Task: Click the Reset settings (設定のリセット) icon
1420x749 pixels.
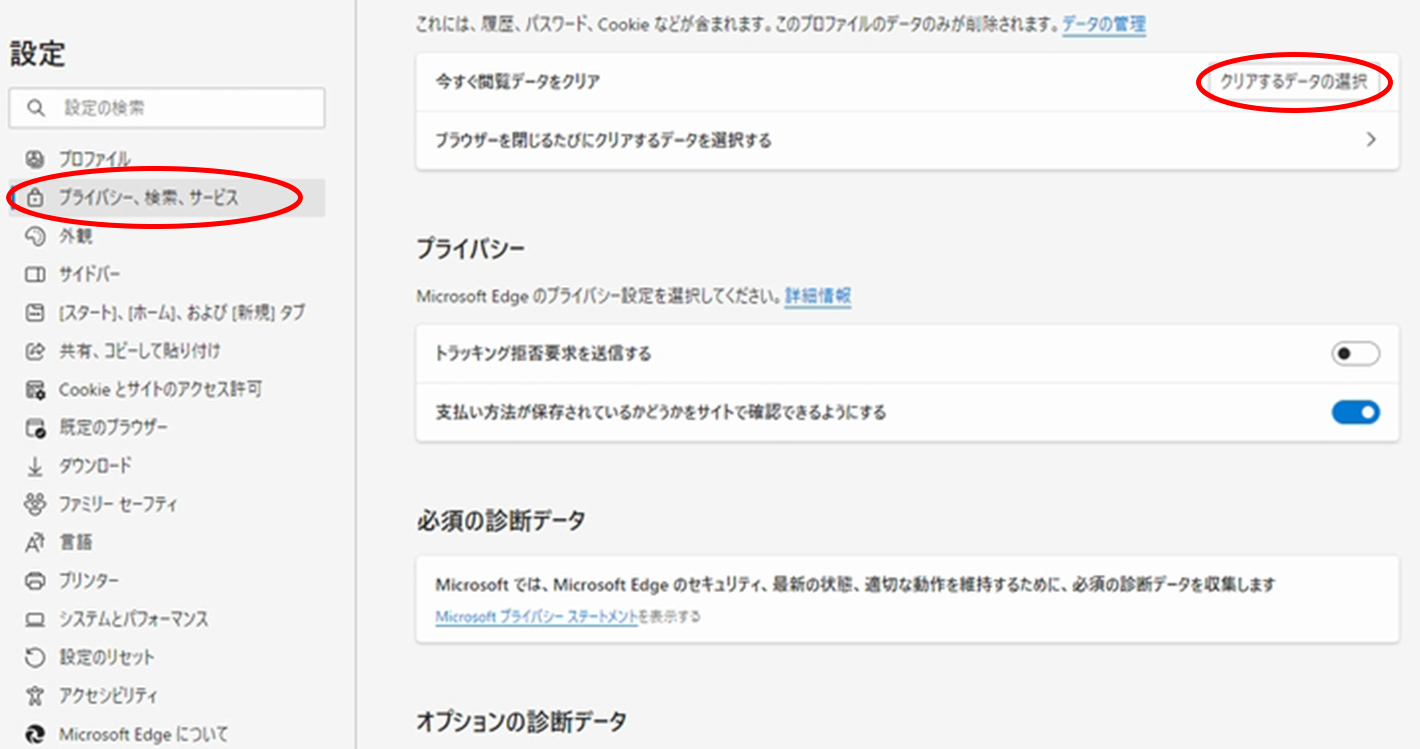Action: [x=35, y=657]
